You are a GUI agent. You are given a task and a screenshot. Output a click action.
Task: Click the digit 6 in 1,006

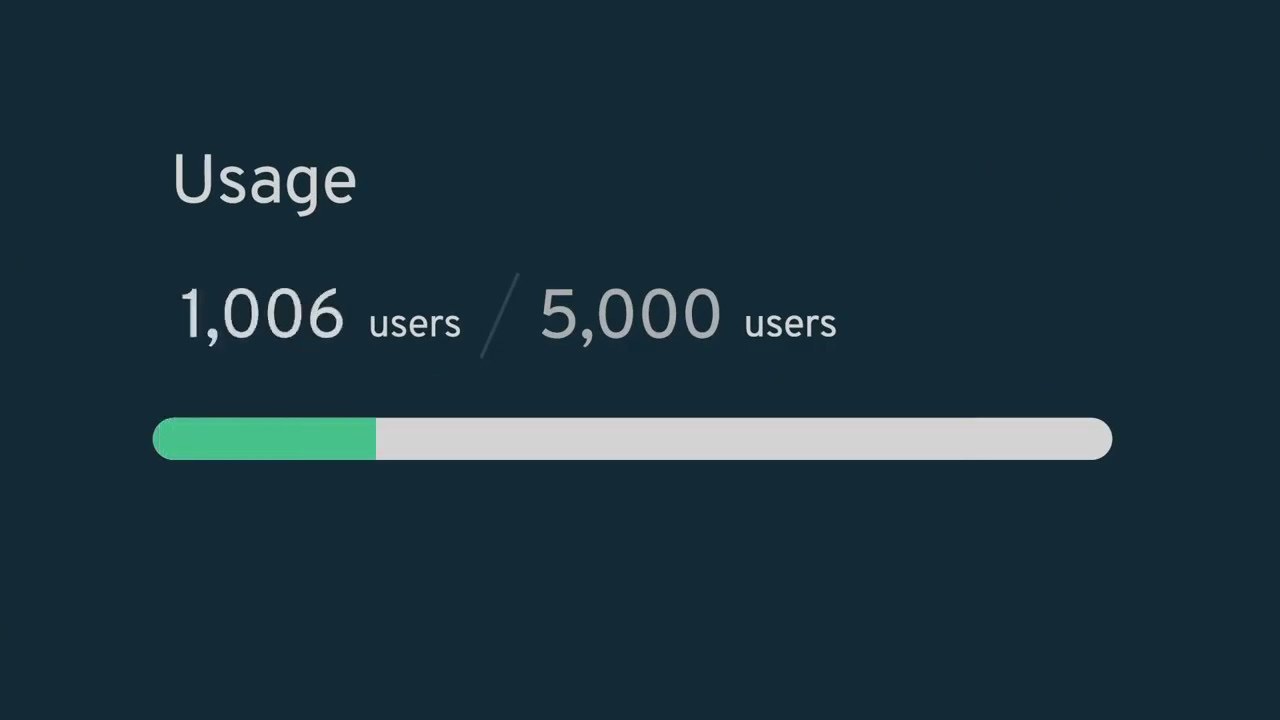(x=325, y=314)
